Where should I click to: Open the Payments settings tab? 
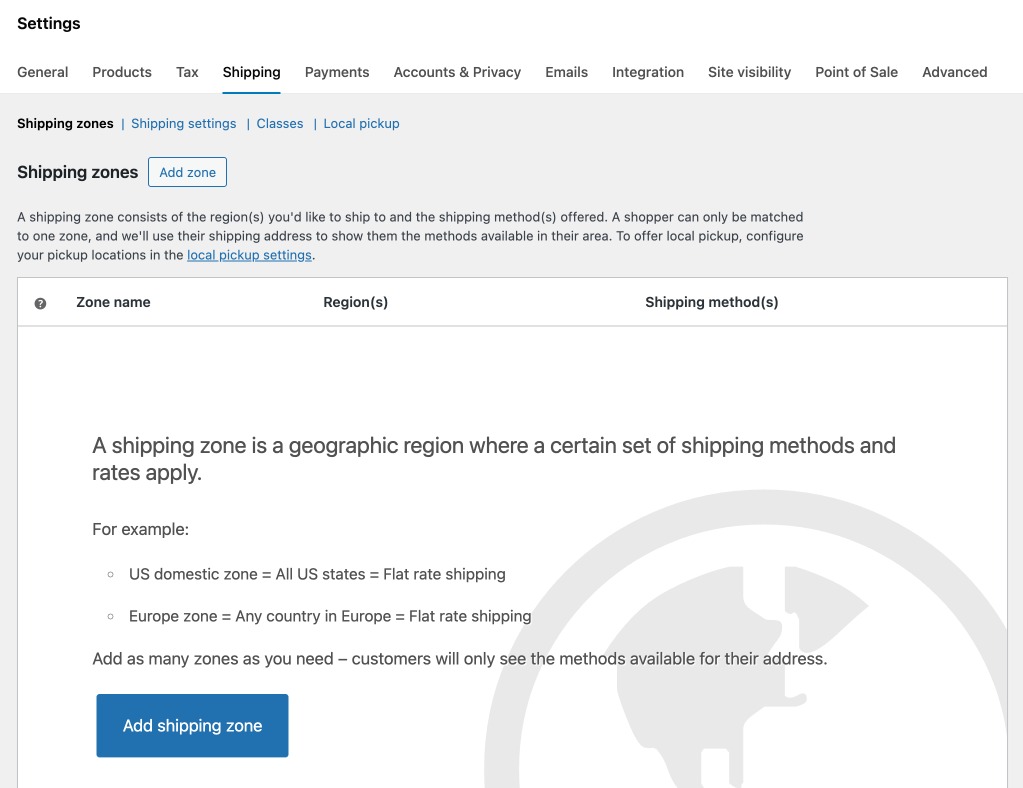pyautogui.click(x=337, y=72)
